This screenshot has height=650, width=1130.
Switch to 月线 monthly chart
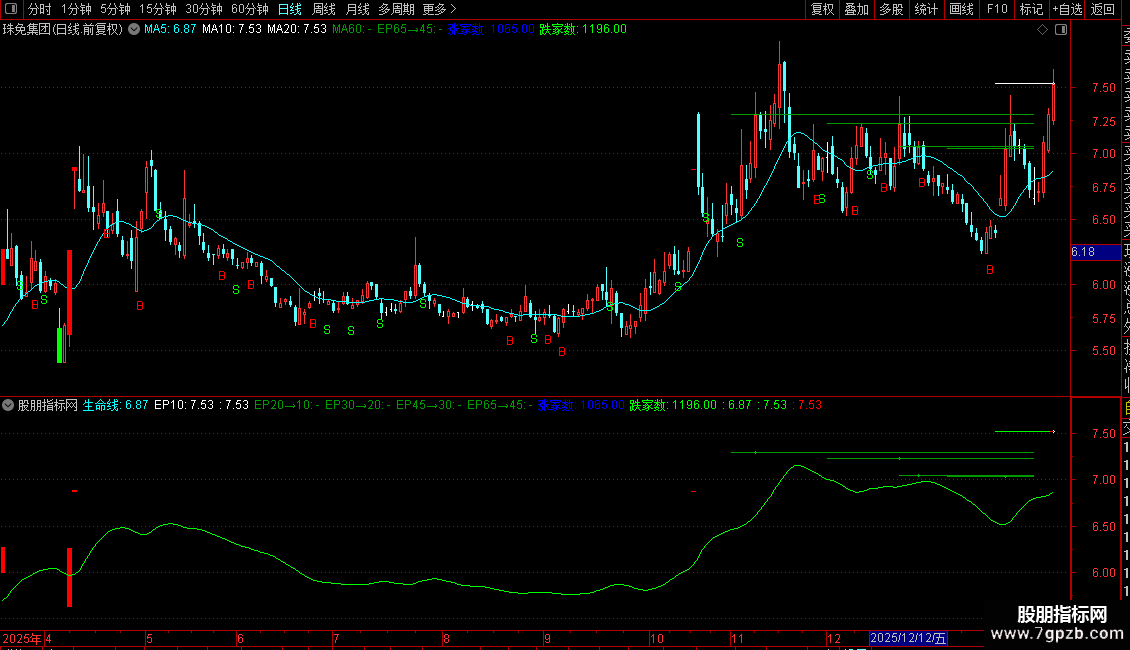pos(357,9)
